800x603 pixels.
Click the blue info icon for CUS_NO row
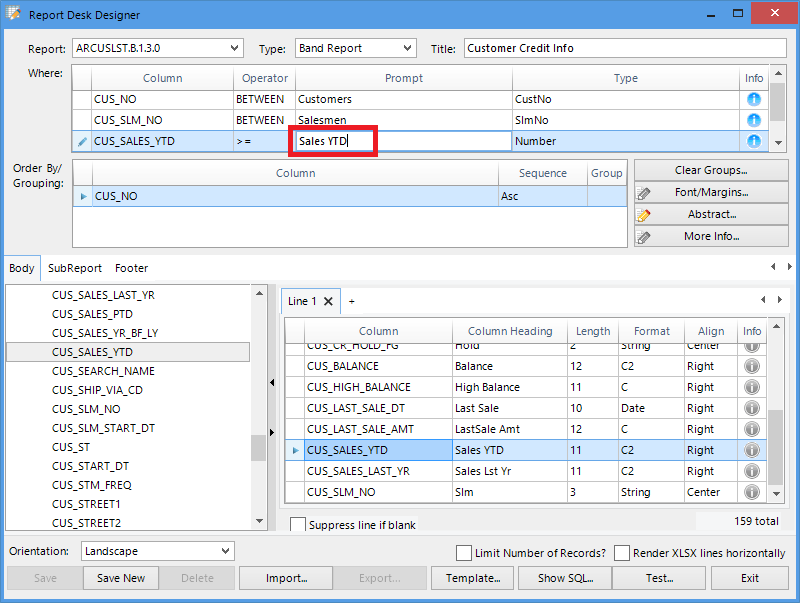coord(754,99)
